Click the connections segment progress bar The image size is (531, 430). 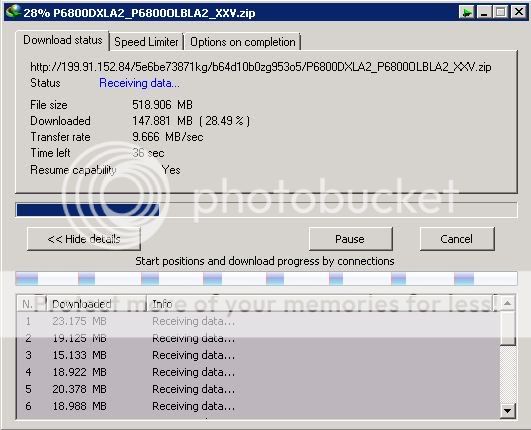(x=266, y=279)
